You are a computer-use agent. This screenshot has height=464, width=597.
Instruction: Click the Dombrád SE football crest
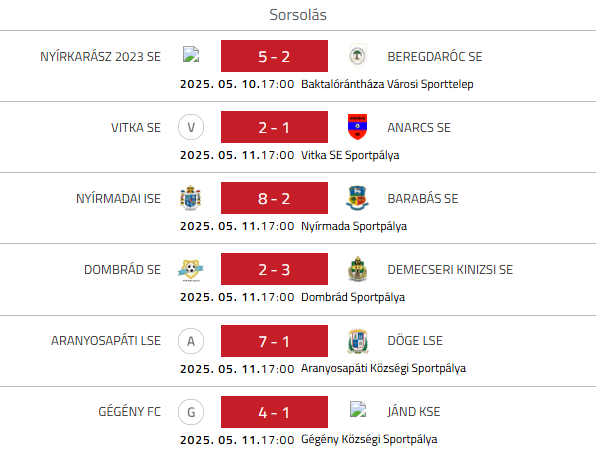point(191,269)
